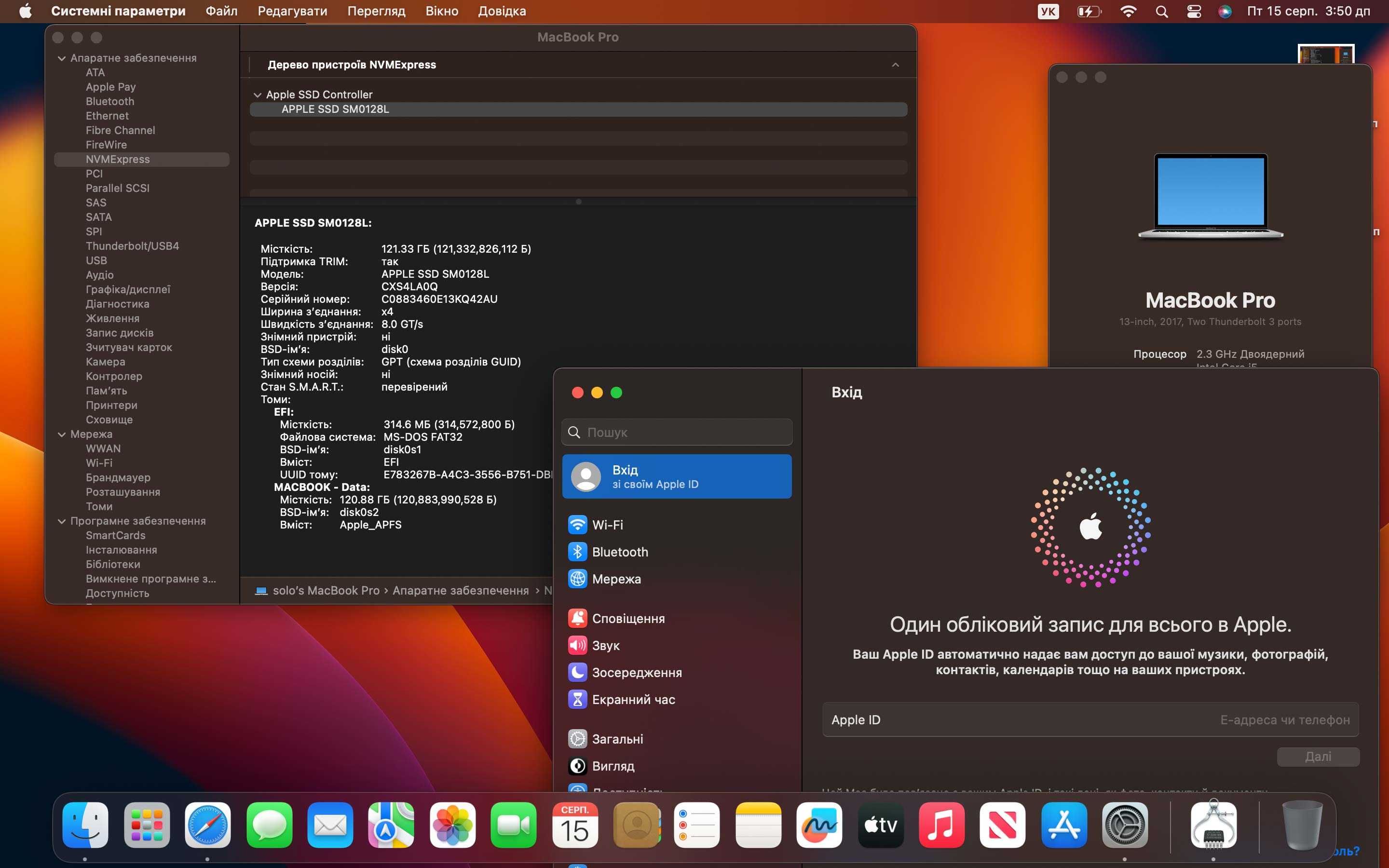The height and width of the screenshot is (868, 1389).
Task: Click the desktop screenshot thumbnail file
Action: click(x=1326, y=54)
